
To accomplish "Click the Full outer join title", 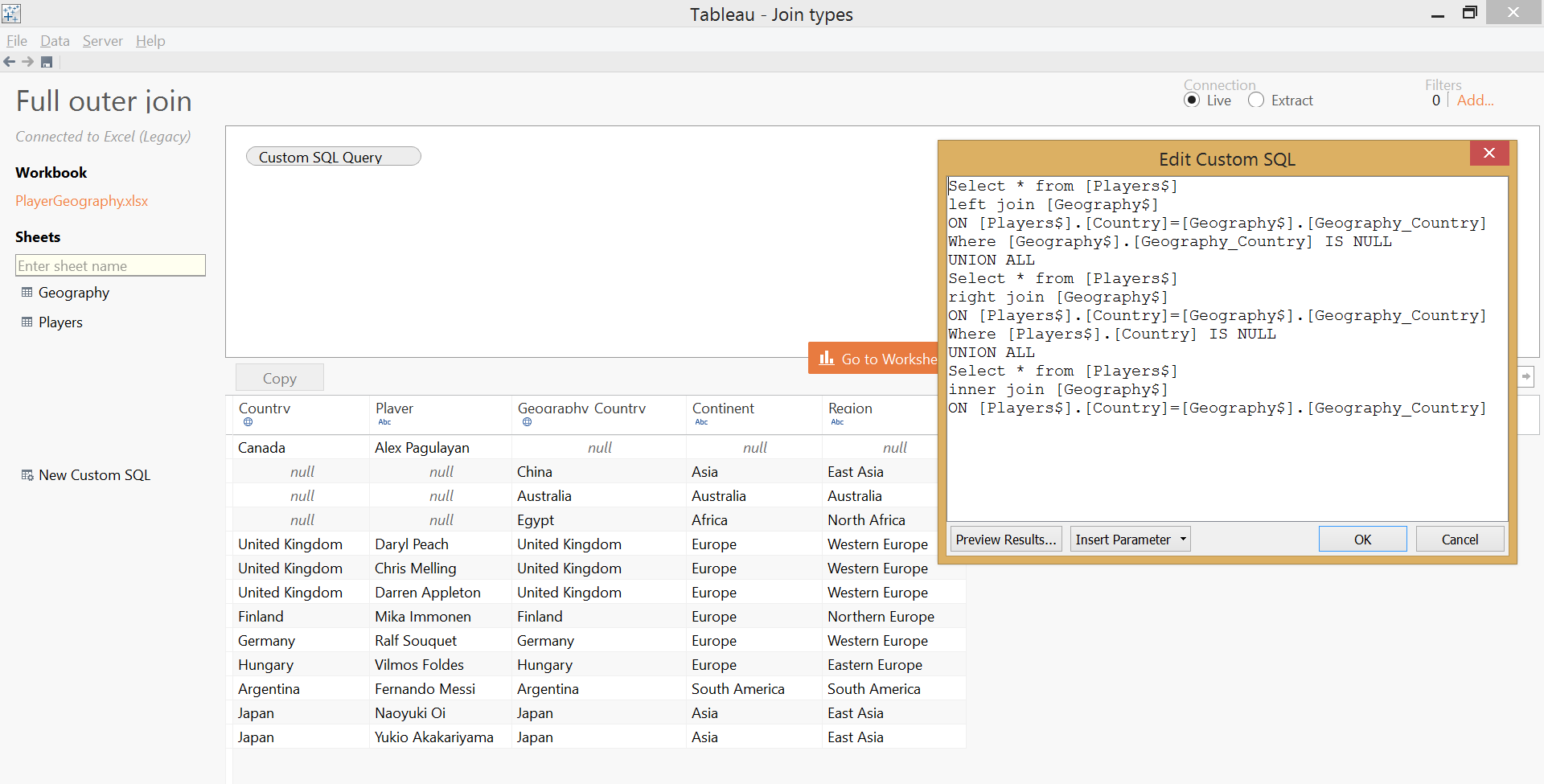I will (104, 101).
